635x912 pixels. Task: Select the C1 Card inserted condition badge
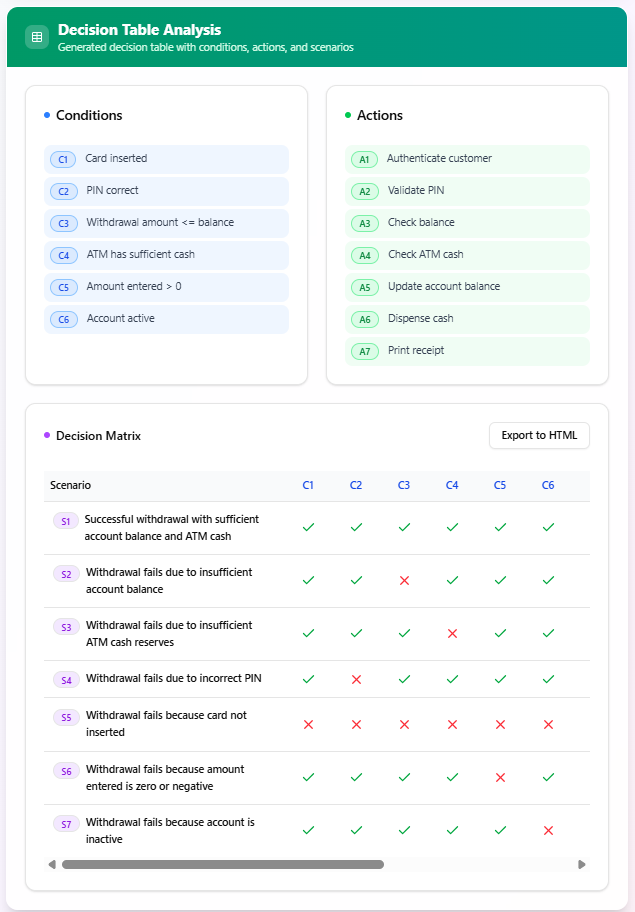(63, 159)
